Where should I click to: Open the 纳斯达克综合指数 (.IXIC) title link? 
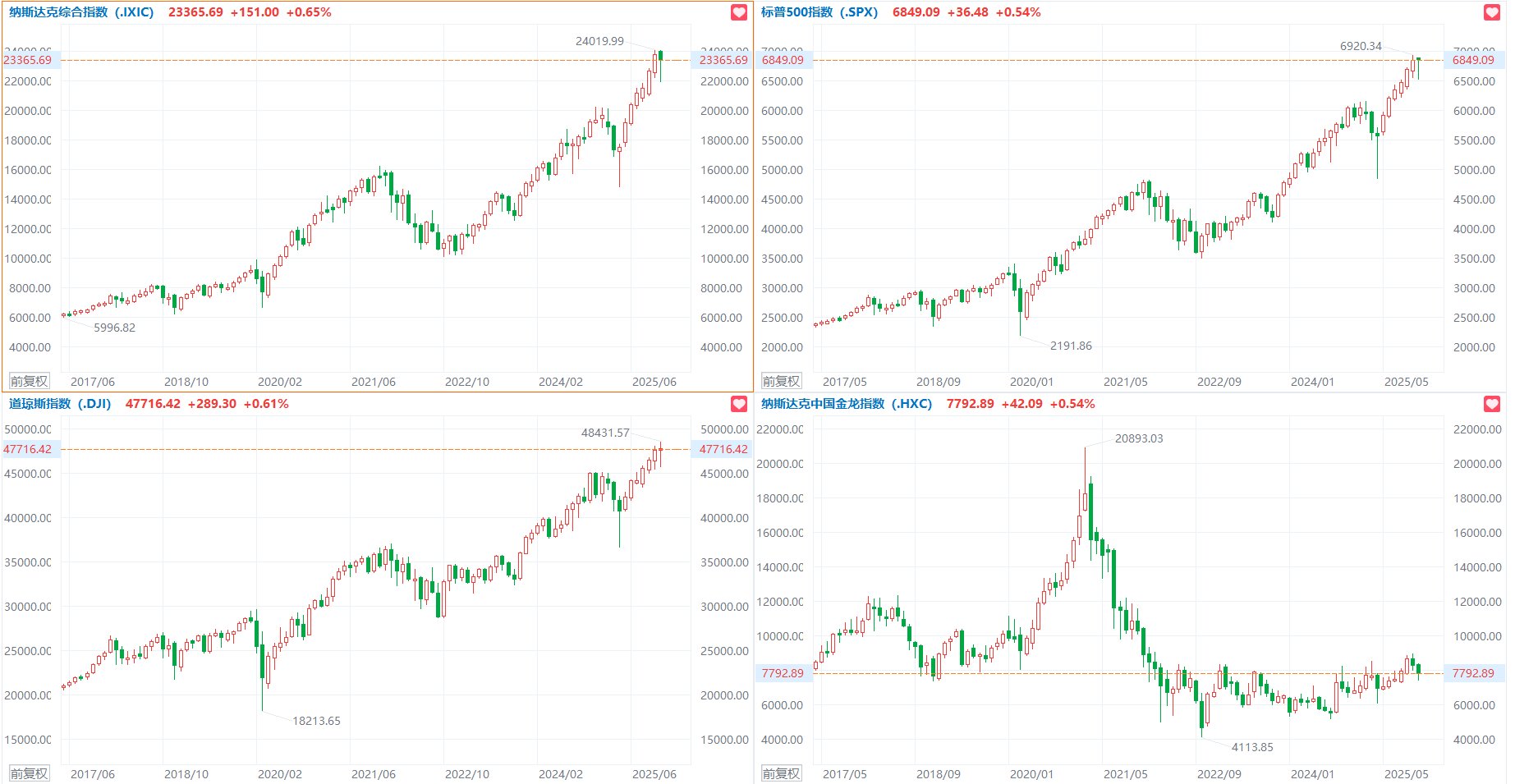(x=81, y=12)
